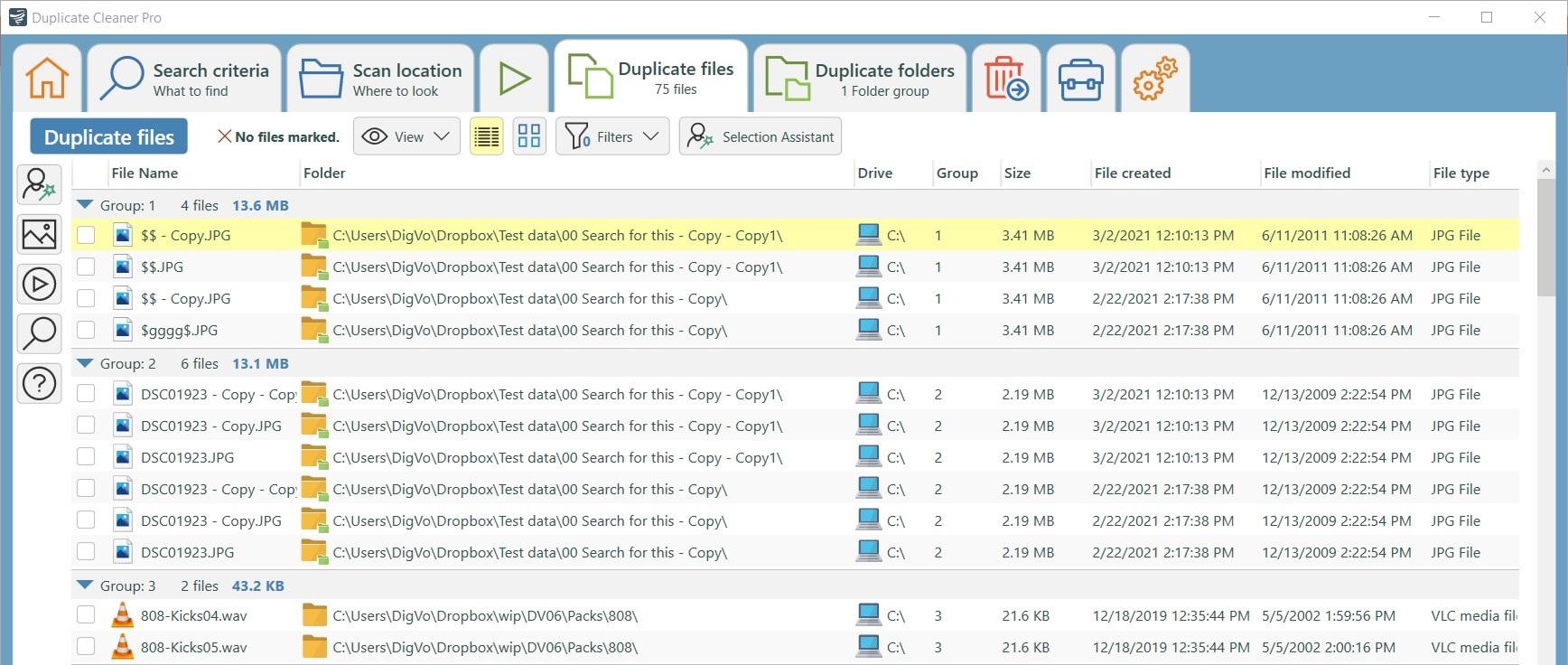
Task: Collapse Group 3 with its triangle
Action: click(x=85, y=585)
